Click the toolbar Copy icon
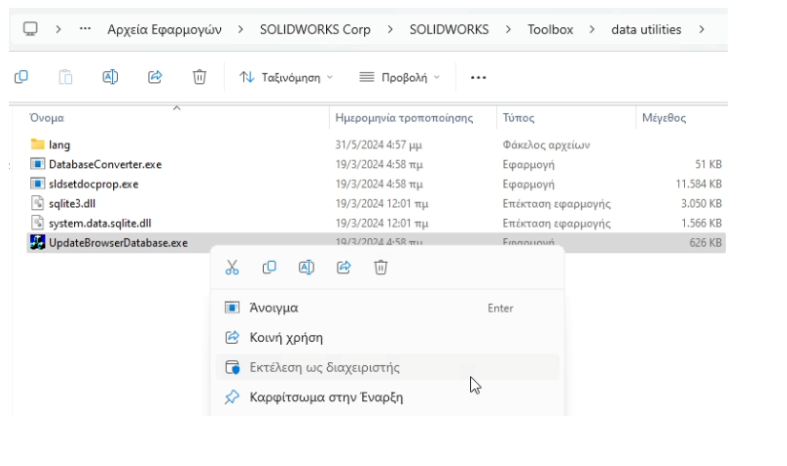The width and height of the screenshot is (787, 466). click(21, 77)
